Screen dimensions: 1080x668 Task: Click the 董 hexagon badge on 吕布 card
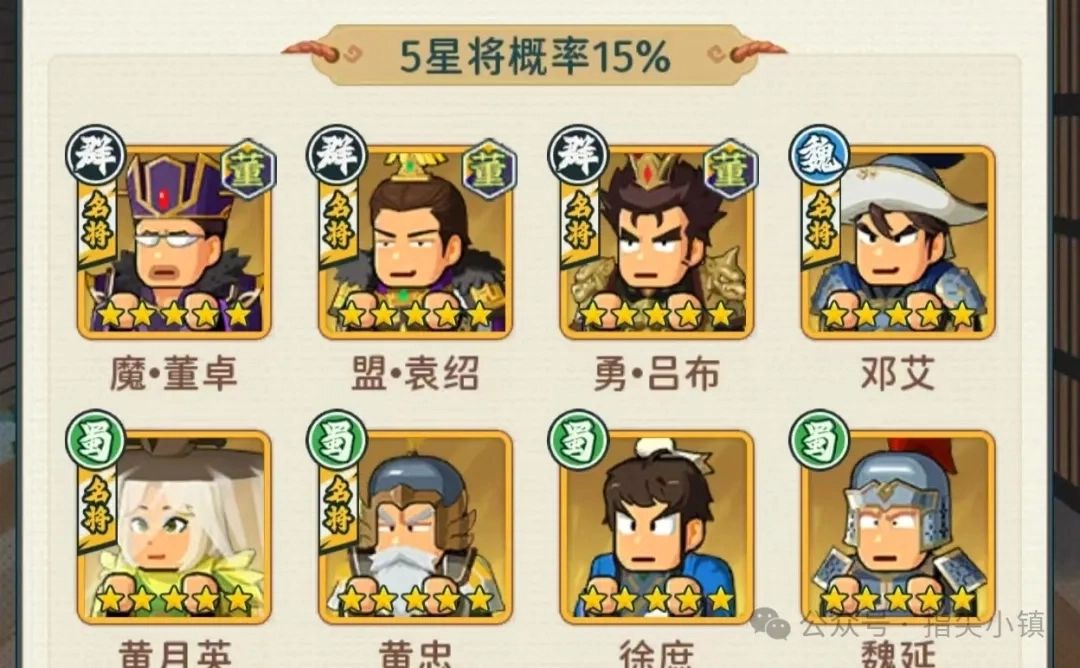click(730, 169)
